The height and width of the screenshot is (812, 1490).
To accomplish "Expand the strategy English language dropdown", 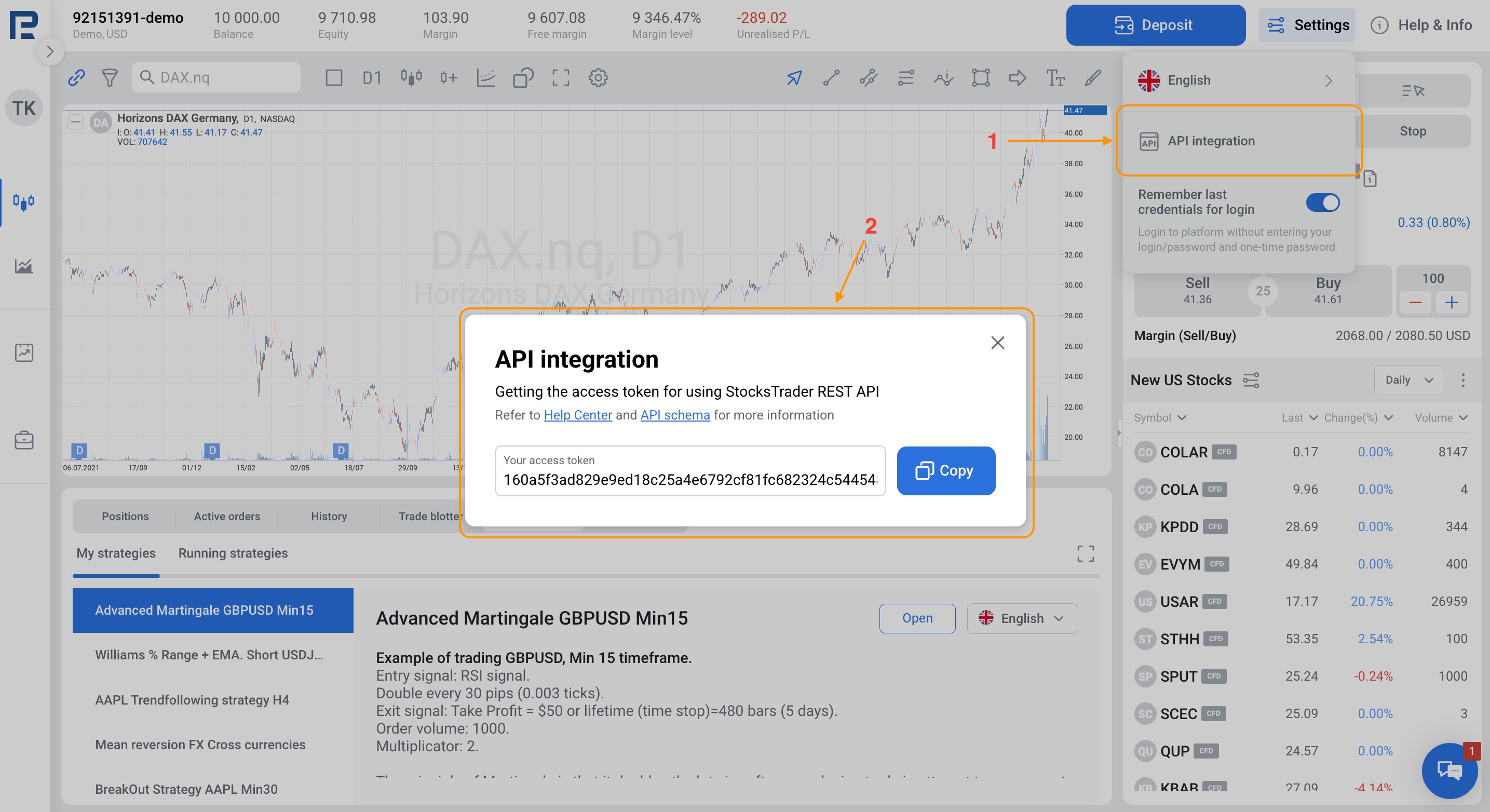I will point(1022,618).
